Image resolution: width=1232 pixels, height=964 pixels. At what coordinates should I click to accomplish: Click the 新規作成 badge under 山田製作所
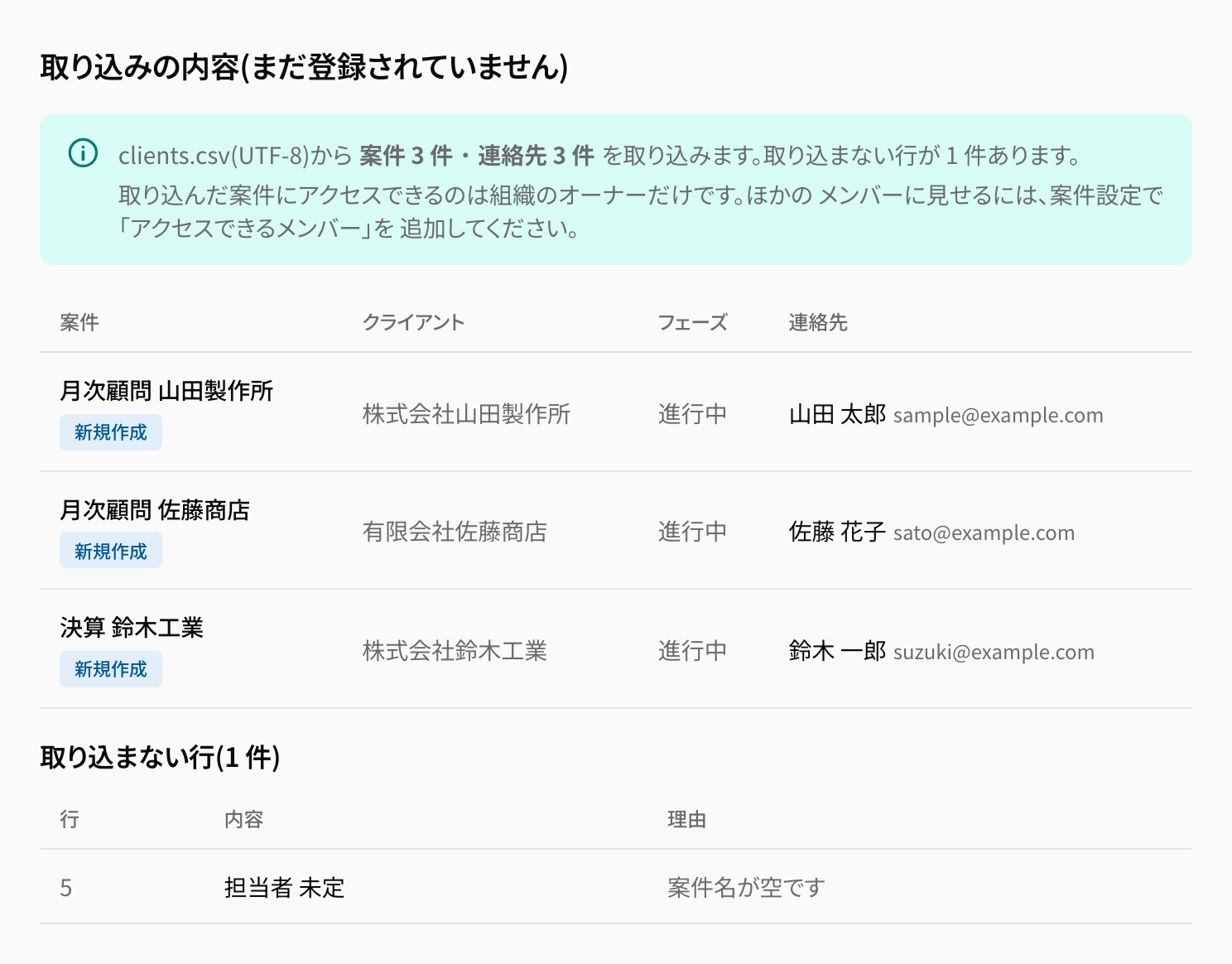pos(111,432)
